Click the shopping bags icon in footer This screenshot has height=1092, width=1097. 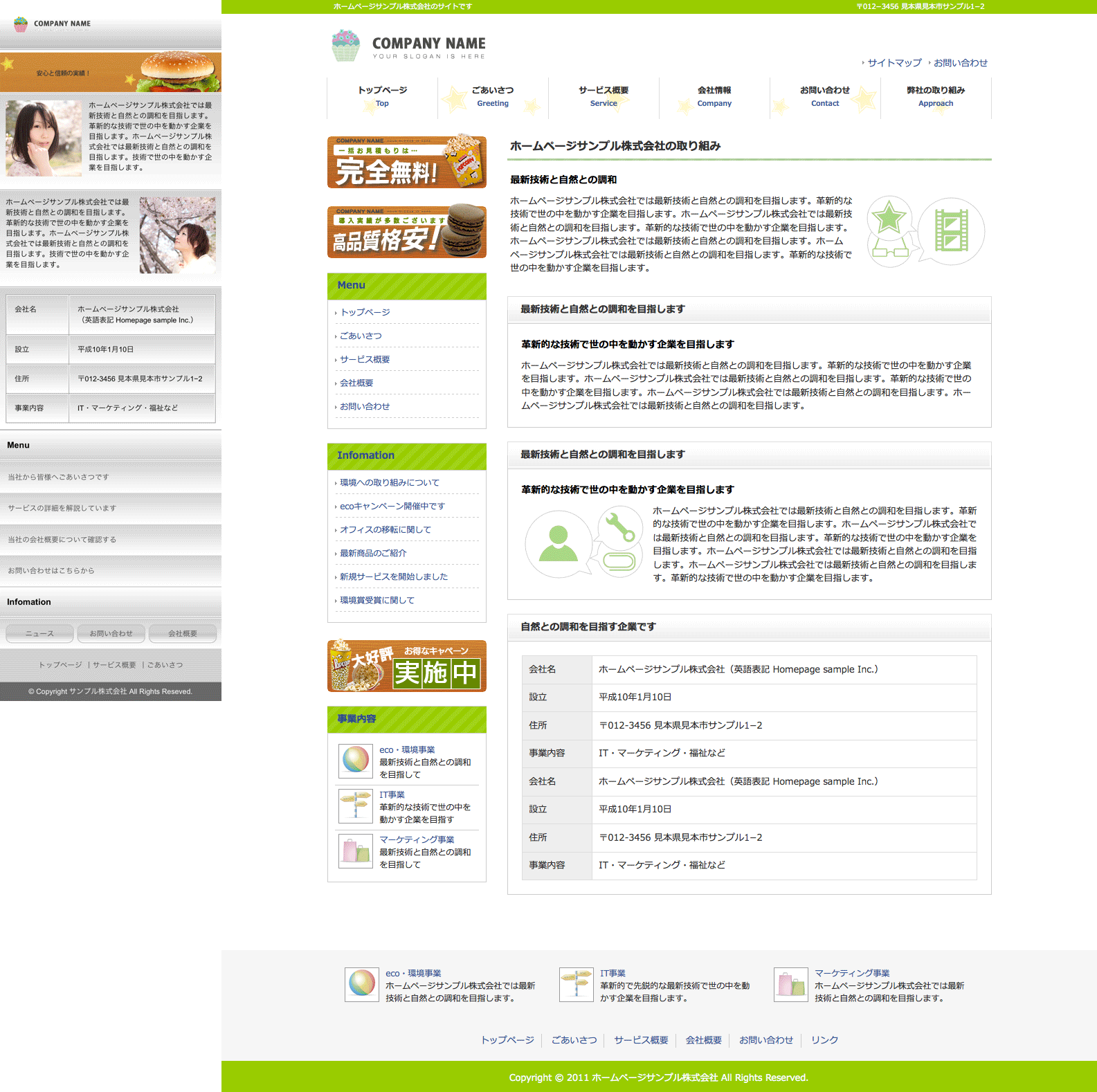pos(790,984)
